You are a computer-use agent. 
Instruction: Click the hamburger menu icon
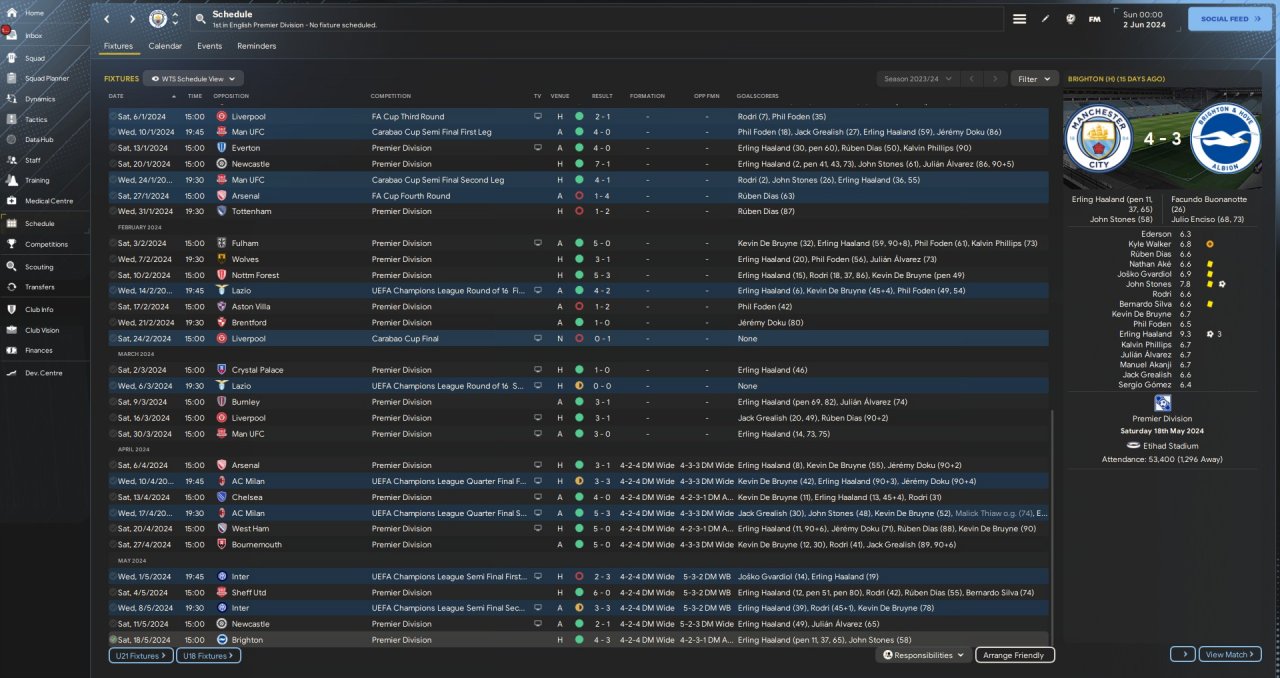1019,19
